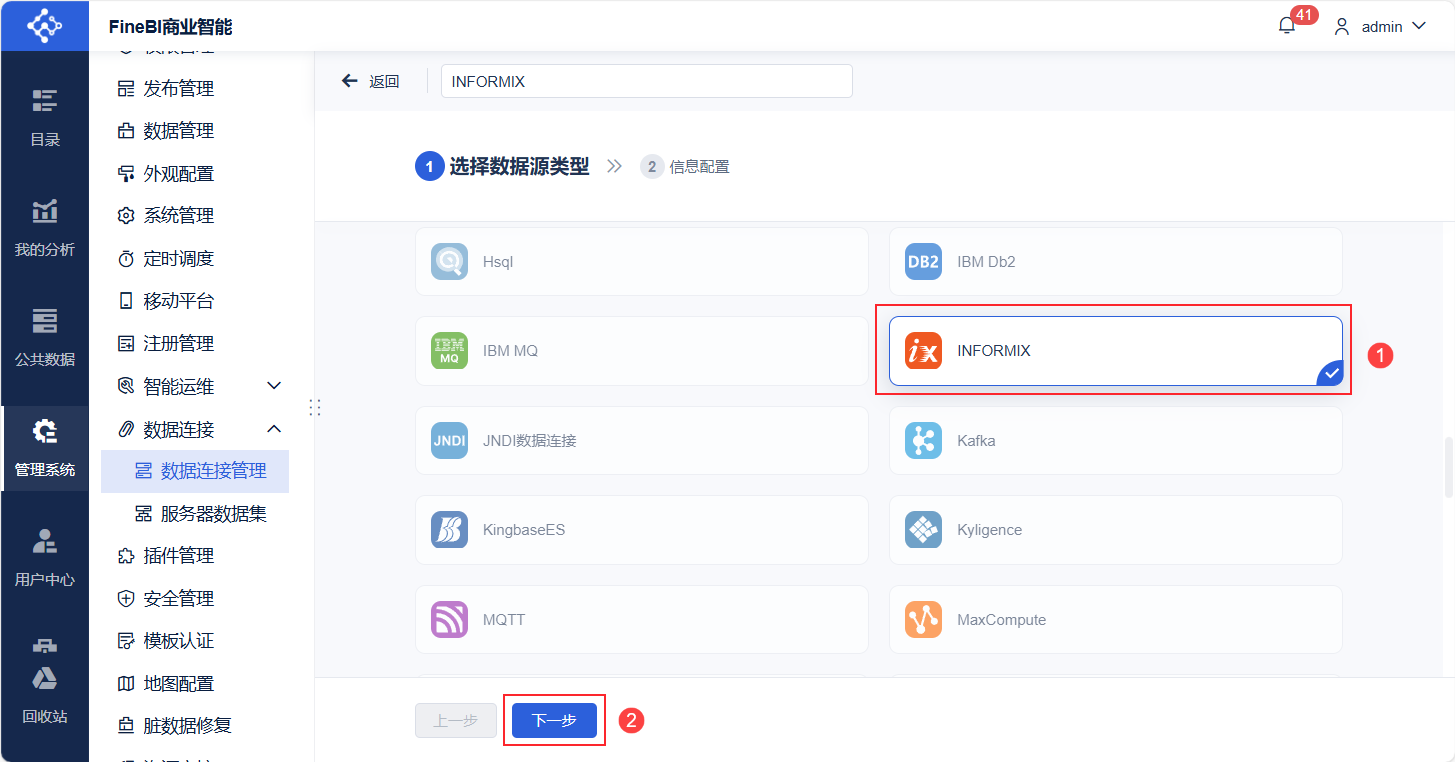This screenshot has width=1455, height=762.
Task: Click the 外观配置 menu icon
Action: pos(126,174)
